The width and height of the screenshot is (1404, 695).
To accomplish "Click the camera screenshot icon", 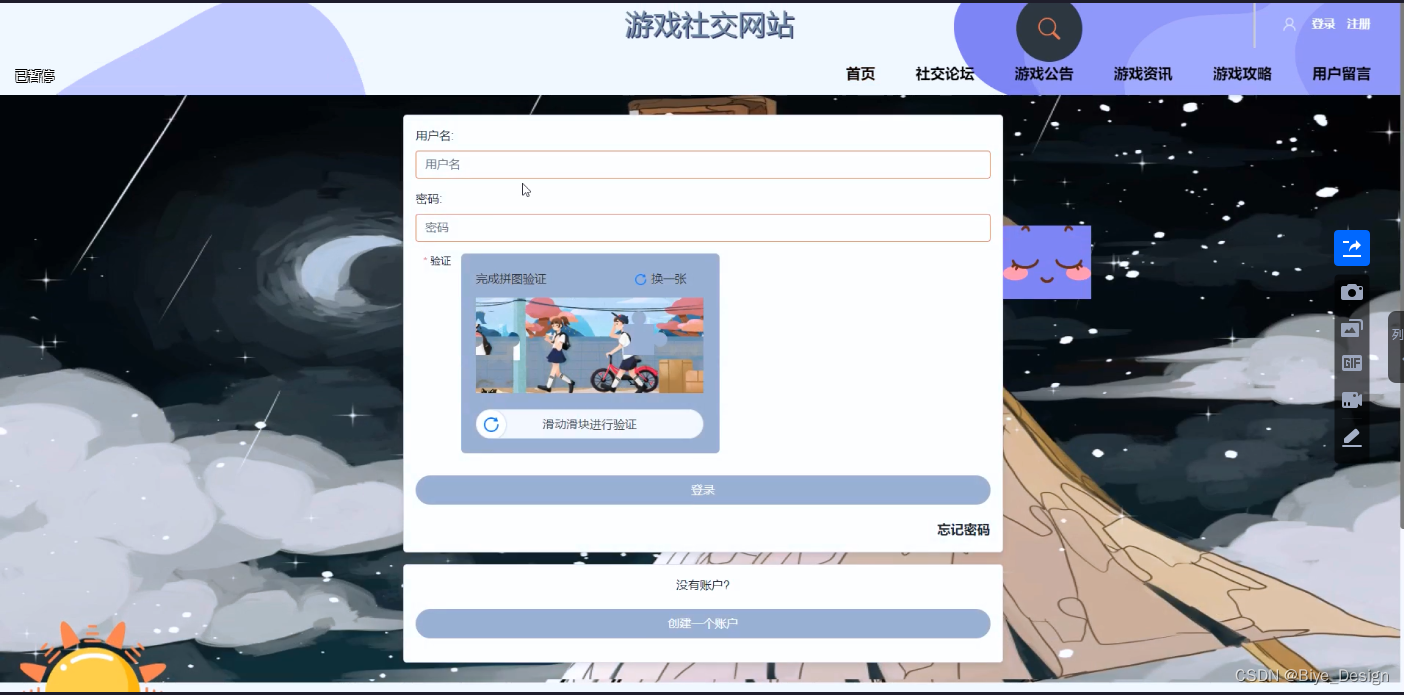I will click(x=1352, y=292).
